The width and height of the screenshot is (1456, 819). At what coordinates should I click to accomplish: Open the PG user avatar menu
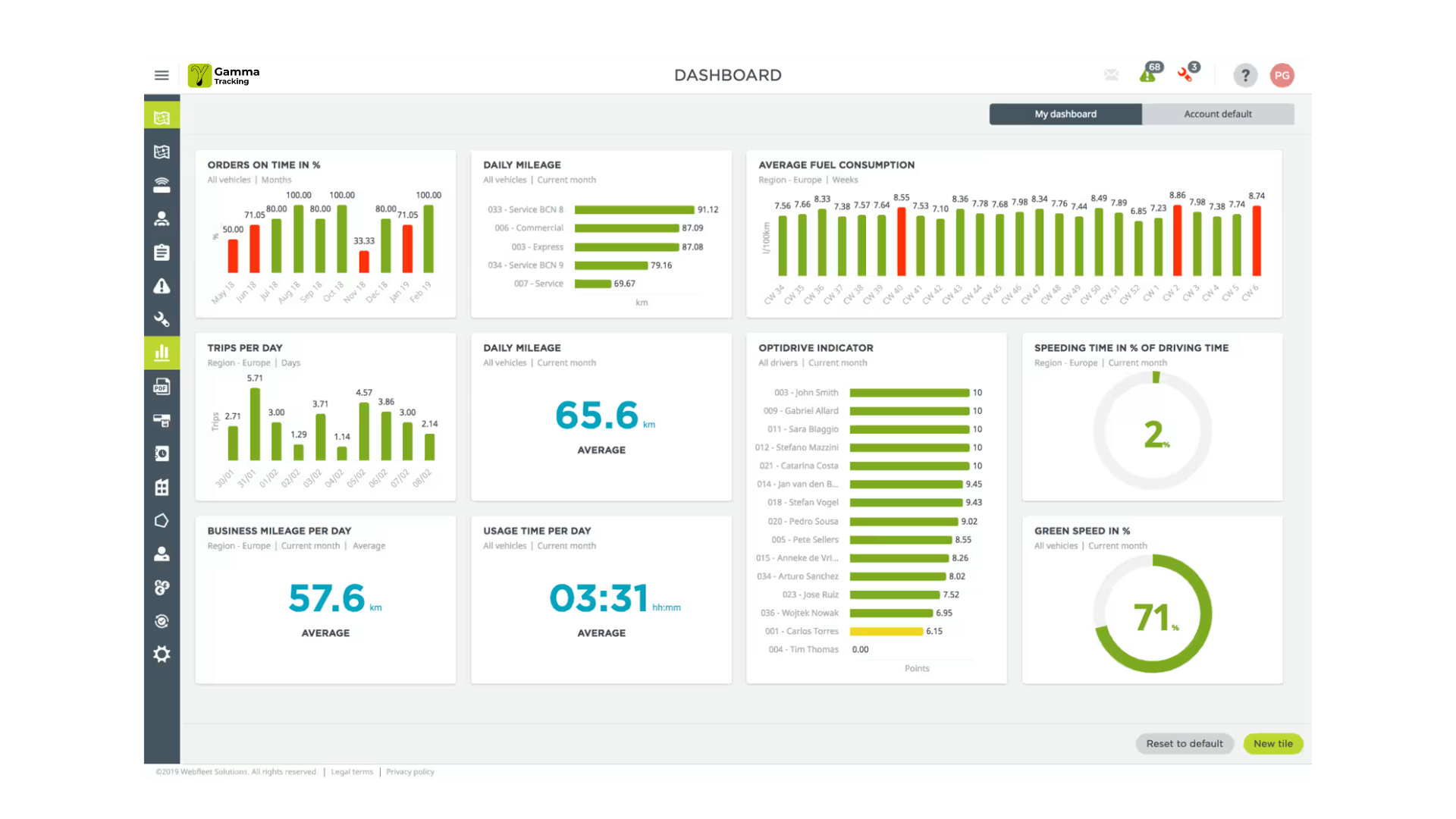tap(1282, 75)
